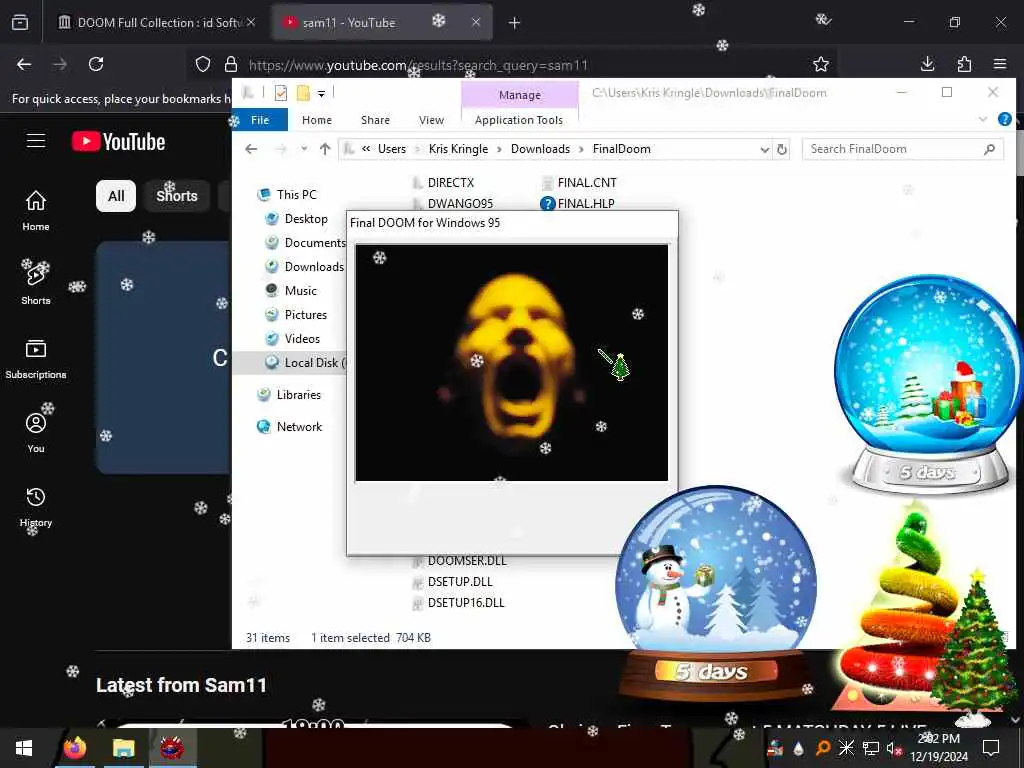Open the Firefox downloads panel
The height and width of the screenshot is (768, 1024).
927,64
